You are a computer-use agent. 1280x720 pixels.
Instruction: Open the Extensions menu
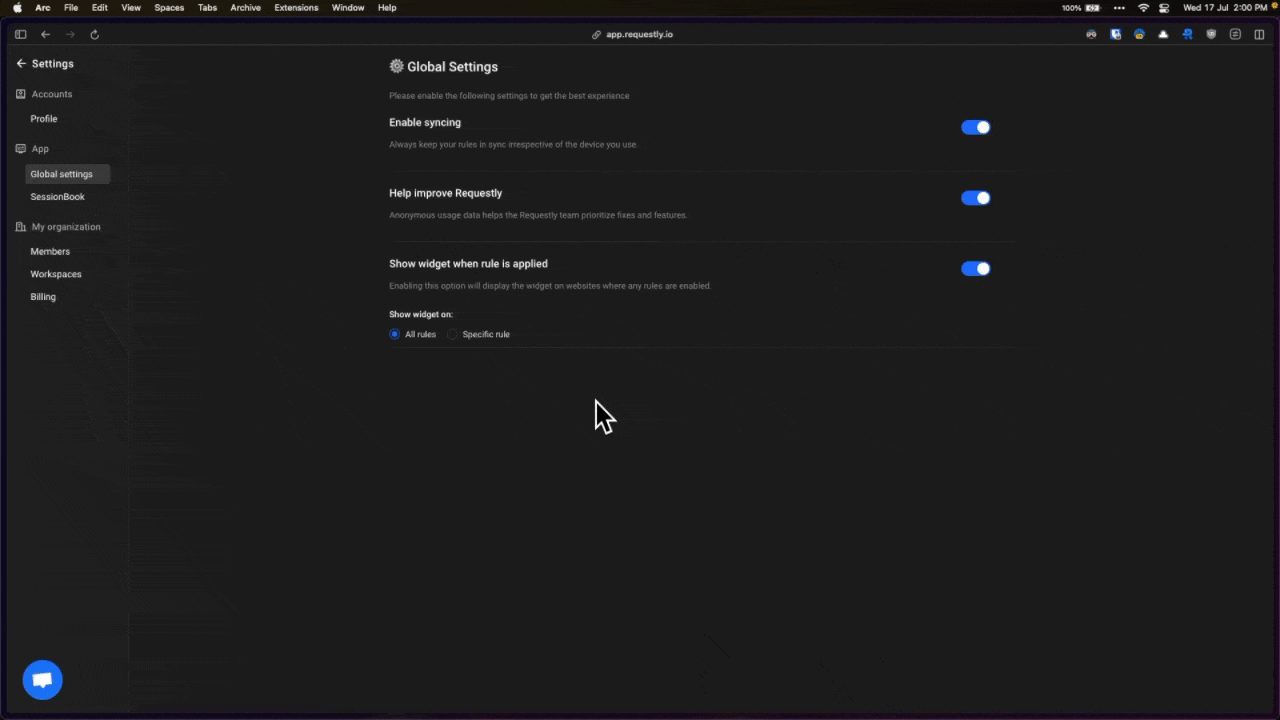click(296, 7)
